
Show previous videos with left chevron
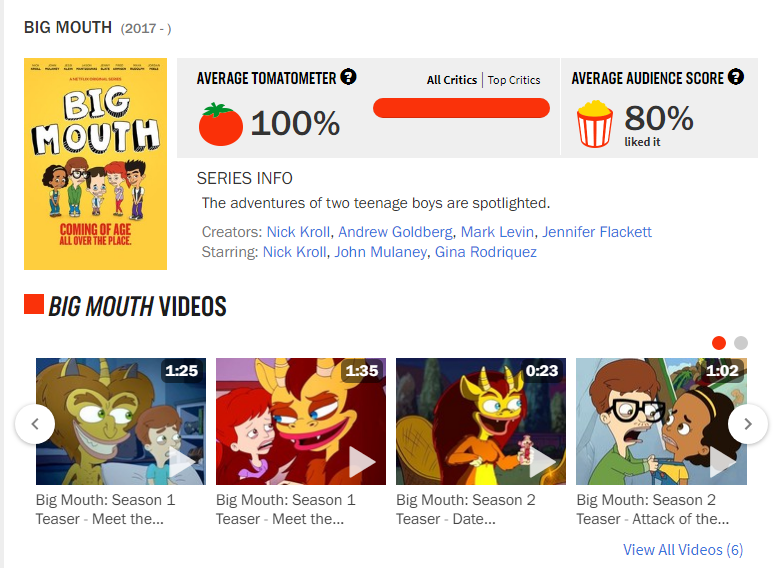pos(35,424)
